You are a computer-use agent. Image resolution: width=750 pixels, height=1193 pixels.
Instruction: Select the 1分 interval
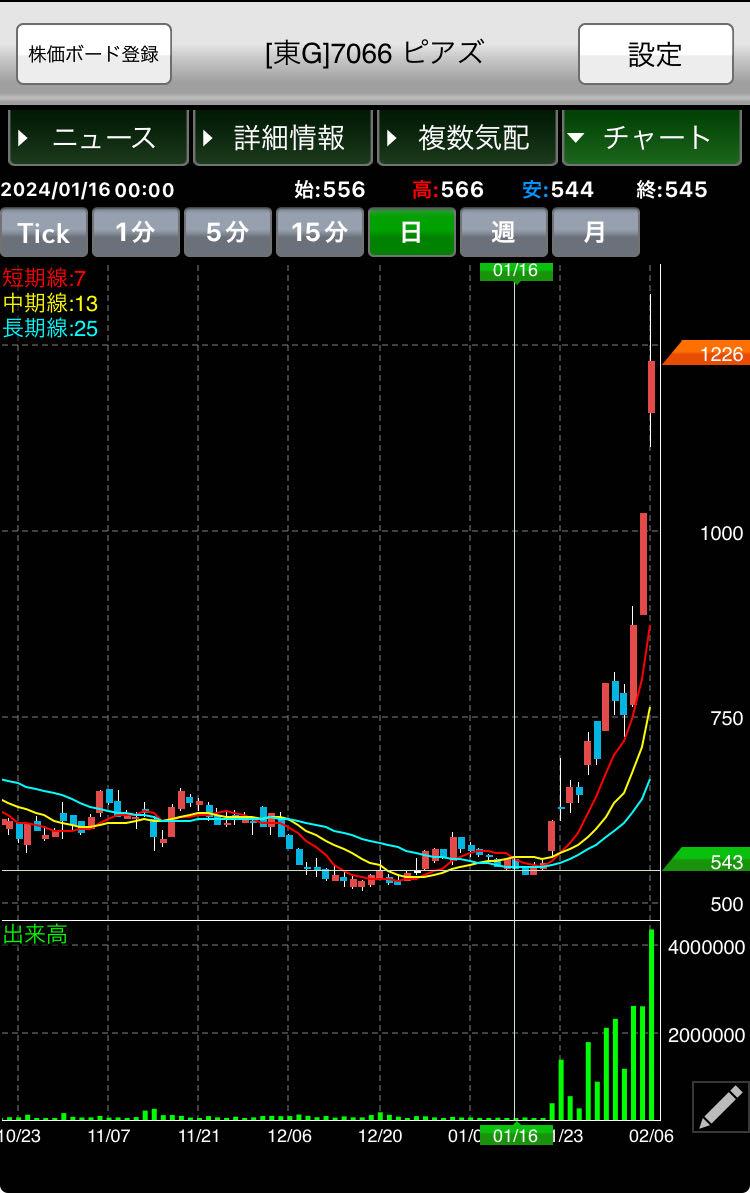pyautogui.click(x=135, y=233)
